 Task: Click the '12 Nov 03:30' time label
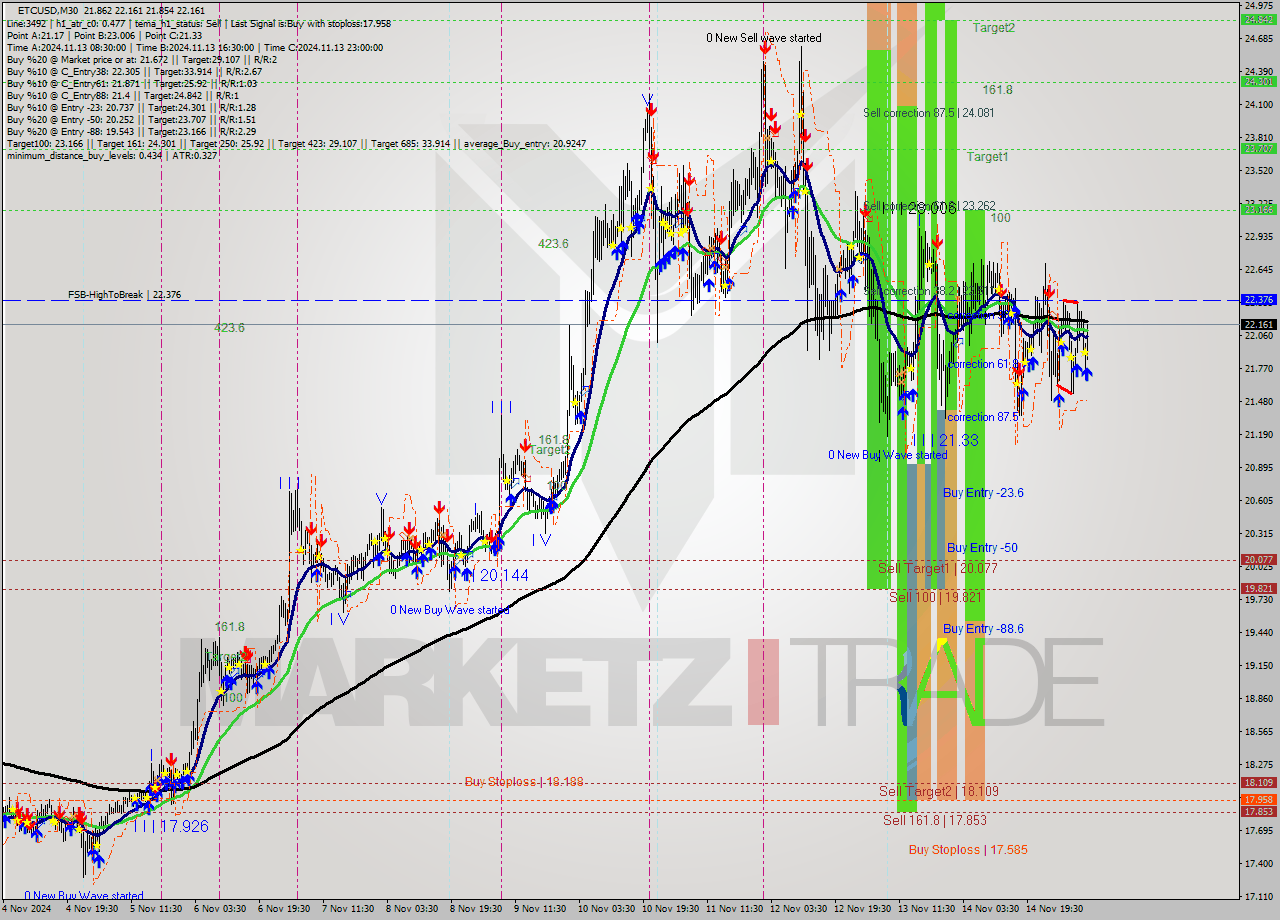[x=799, y=909]
